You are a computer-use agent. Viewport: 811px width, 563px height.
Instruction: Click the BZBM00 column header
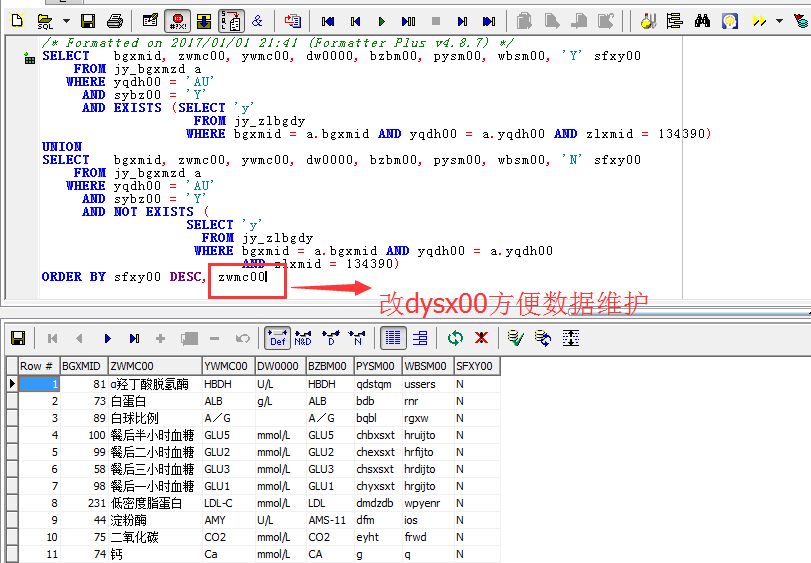click(x=329, y=366)
